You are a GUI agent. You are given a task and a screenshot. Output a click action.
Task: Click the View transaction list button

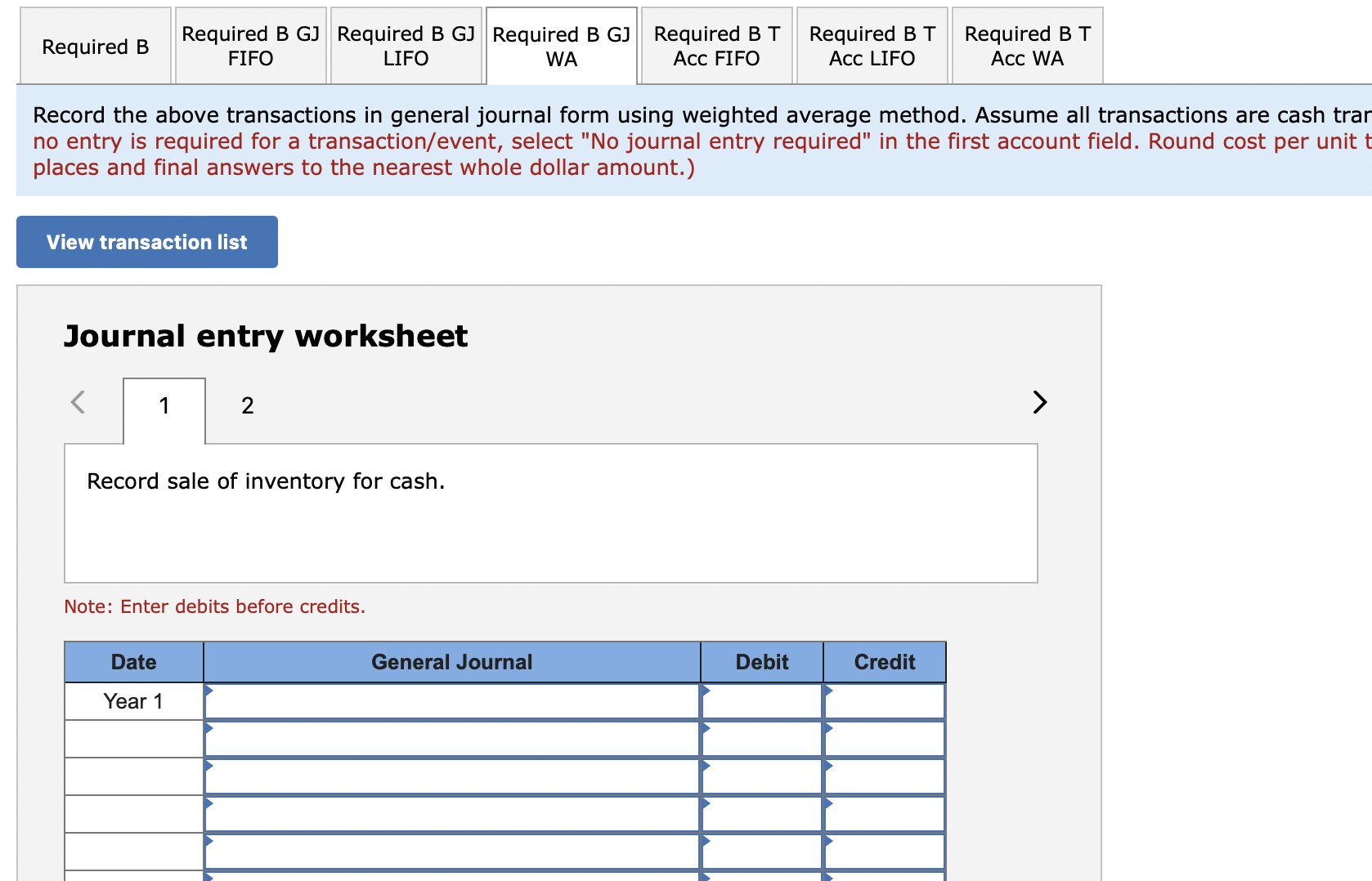(146, 241)
